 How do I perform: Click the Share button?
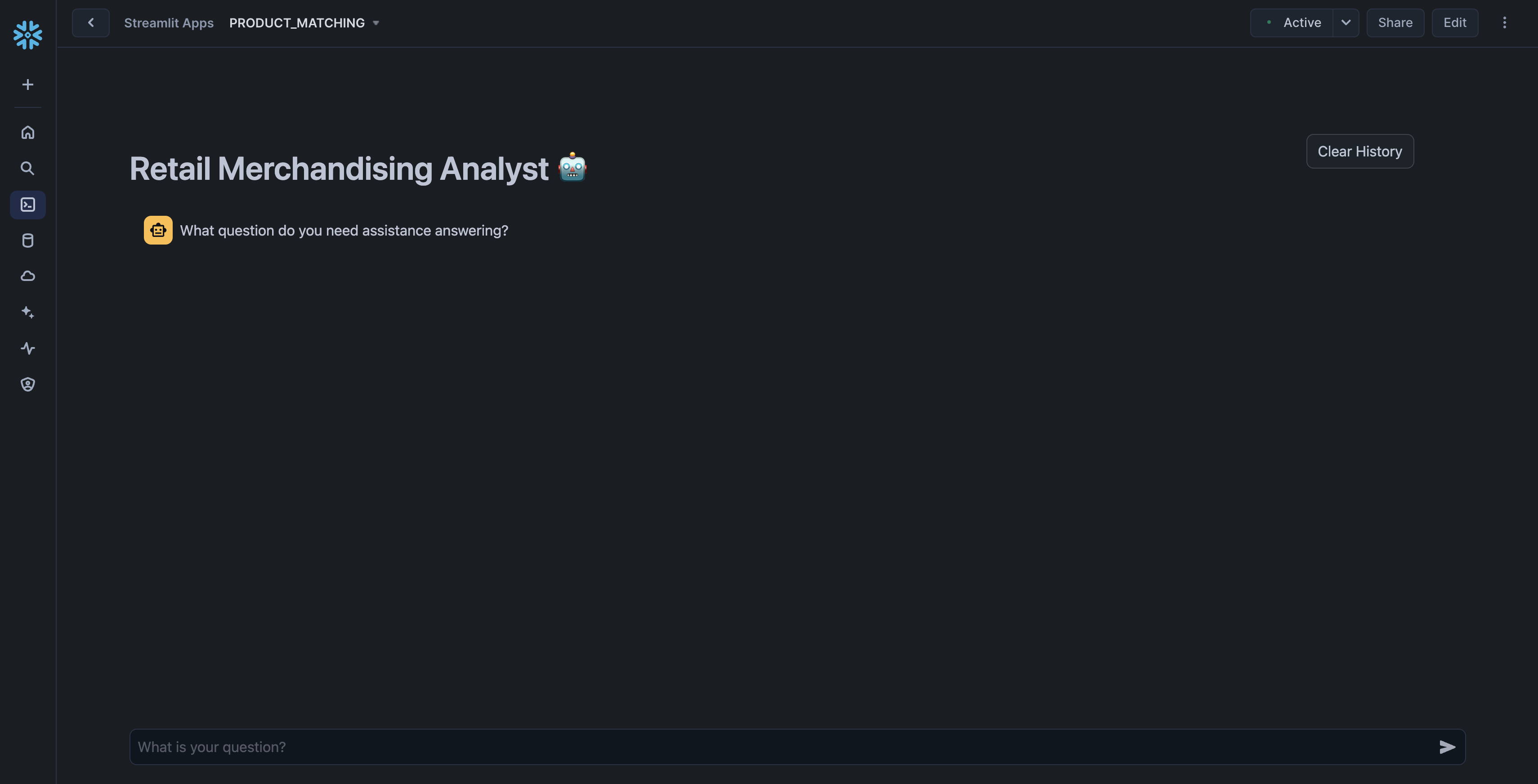point(1395,22)
